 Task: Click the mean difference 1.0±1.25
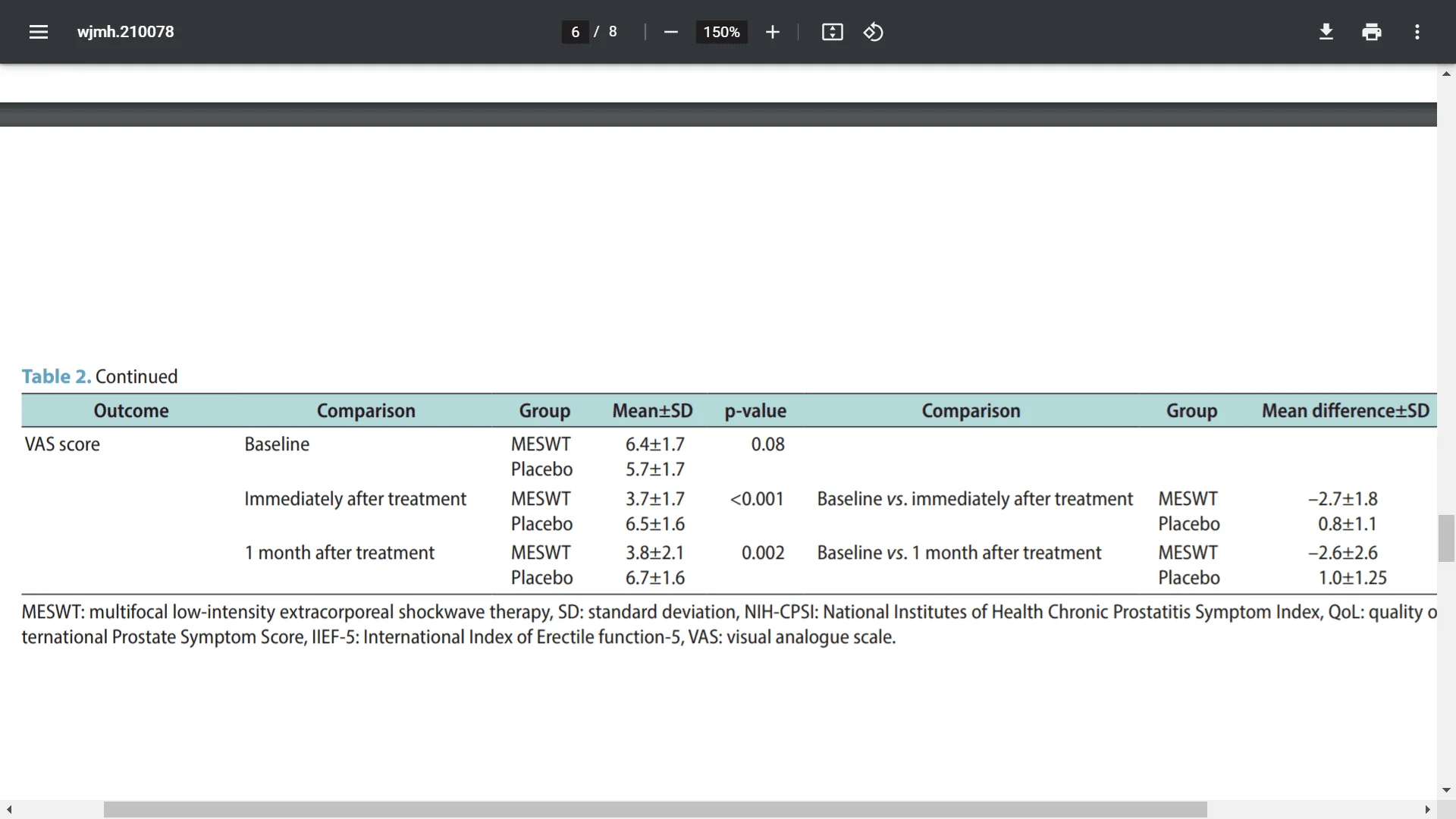[x=1352, y=577]
